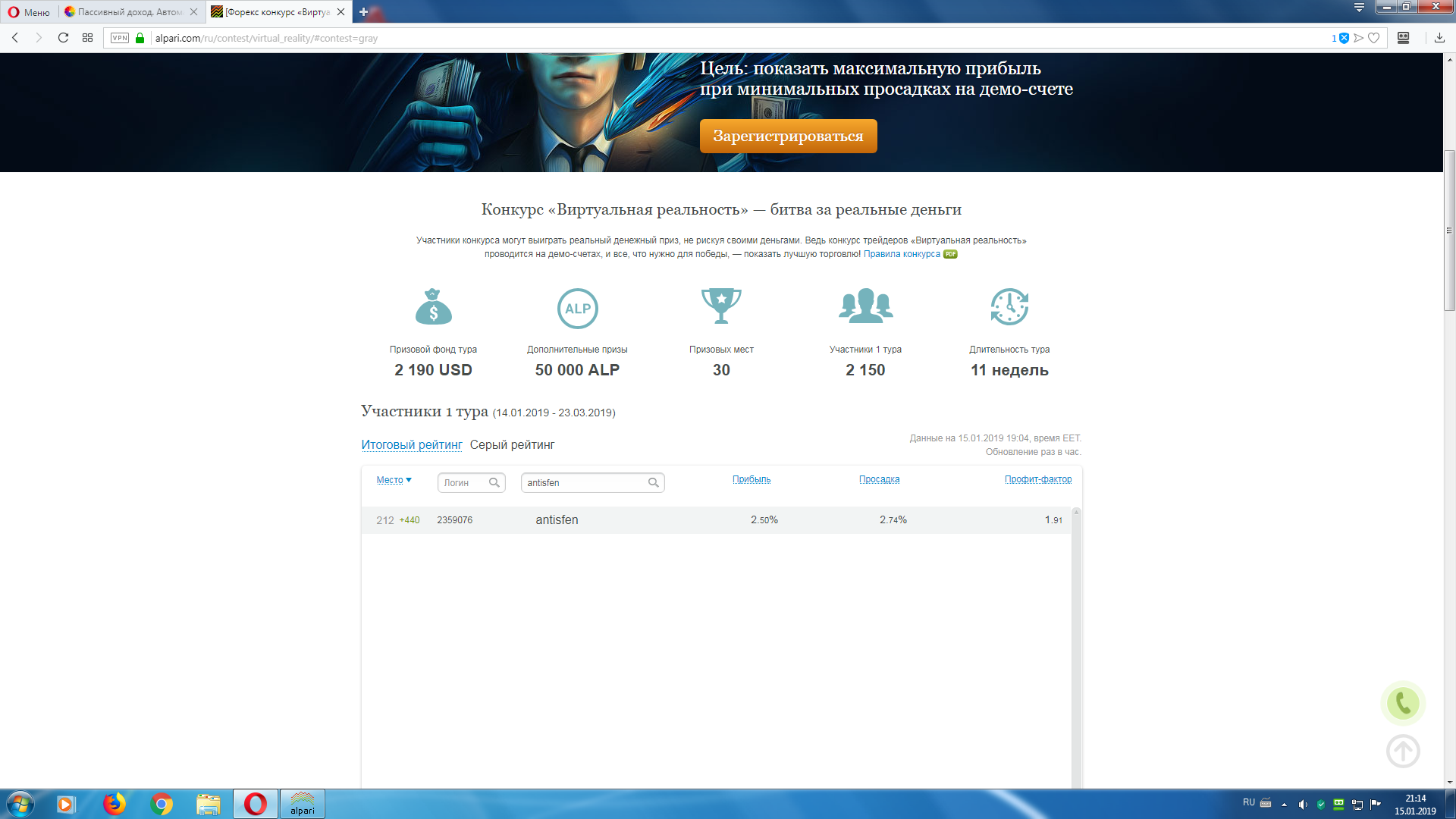
Task: Click the Зарегистрироваться button
Action: [x=788, y=136]
